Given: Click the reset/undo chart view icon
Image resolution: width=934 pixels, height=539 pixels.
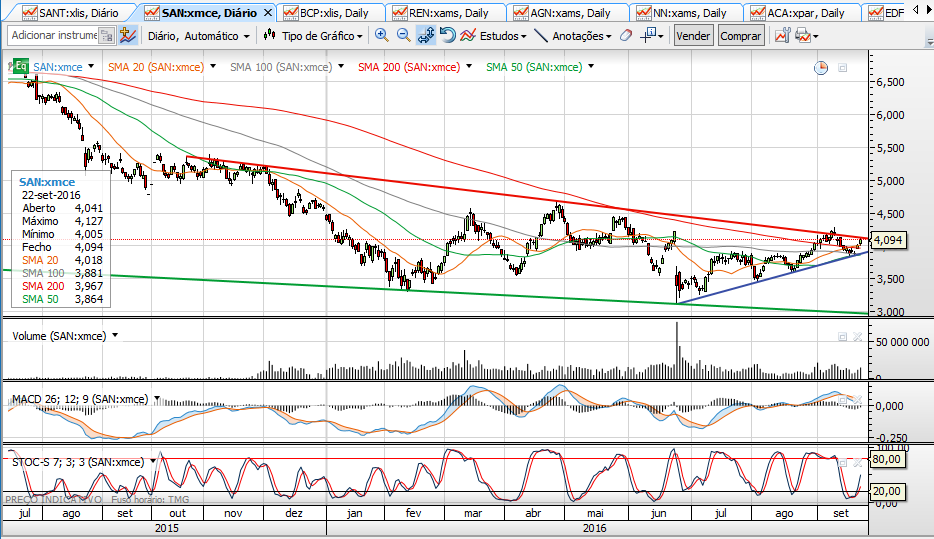Looking at the screenshot, I should point(447,35).
